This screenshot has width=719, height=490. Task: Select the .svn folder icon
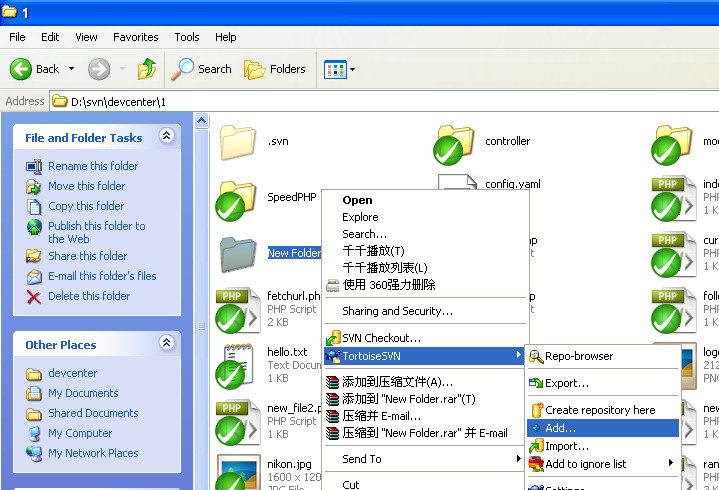pyautogui.click(x=238, y=142)
